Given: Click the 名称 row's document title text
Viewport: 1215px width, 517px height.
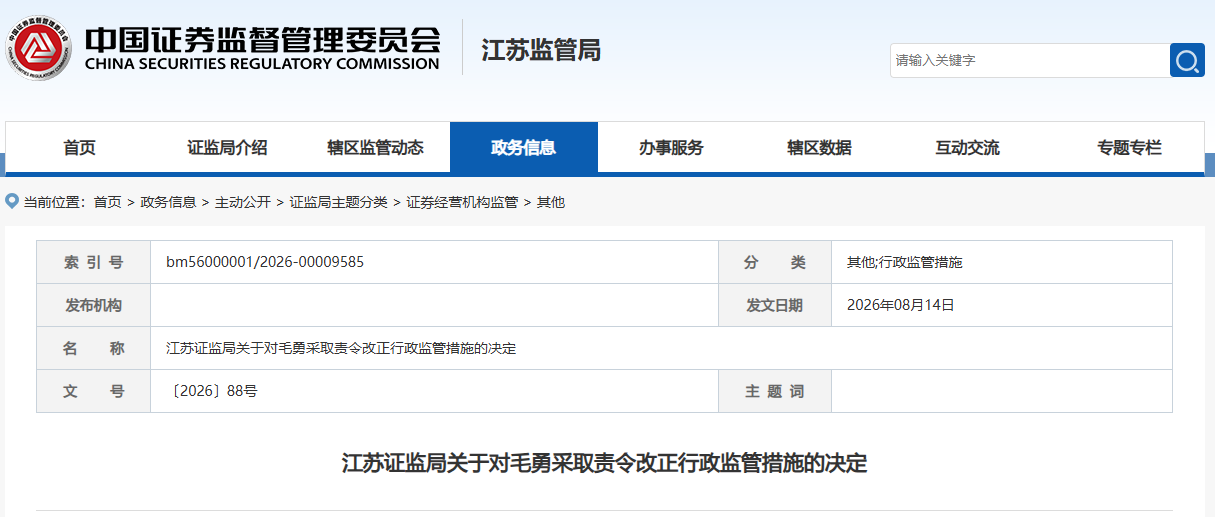Looking at the screenshot, I should (x=341, y=348).
